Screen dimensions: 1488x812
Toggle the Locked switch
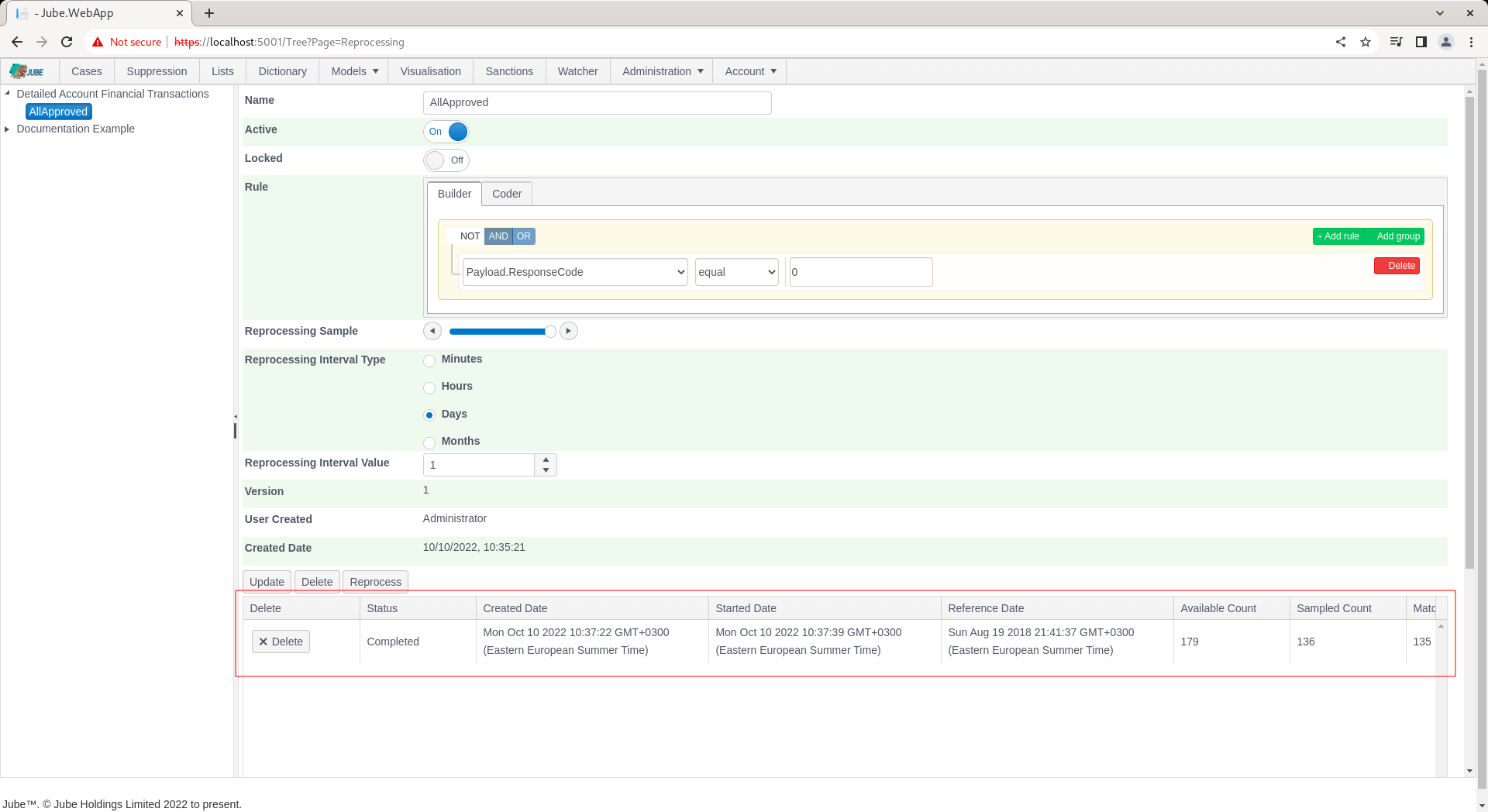446,160
